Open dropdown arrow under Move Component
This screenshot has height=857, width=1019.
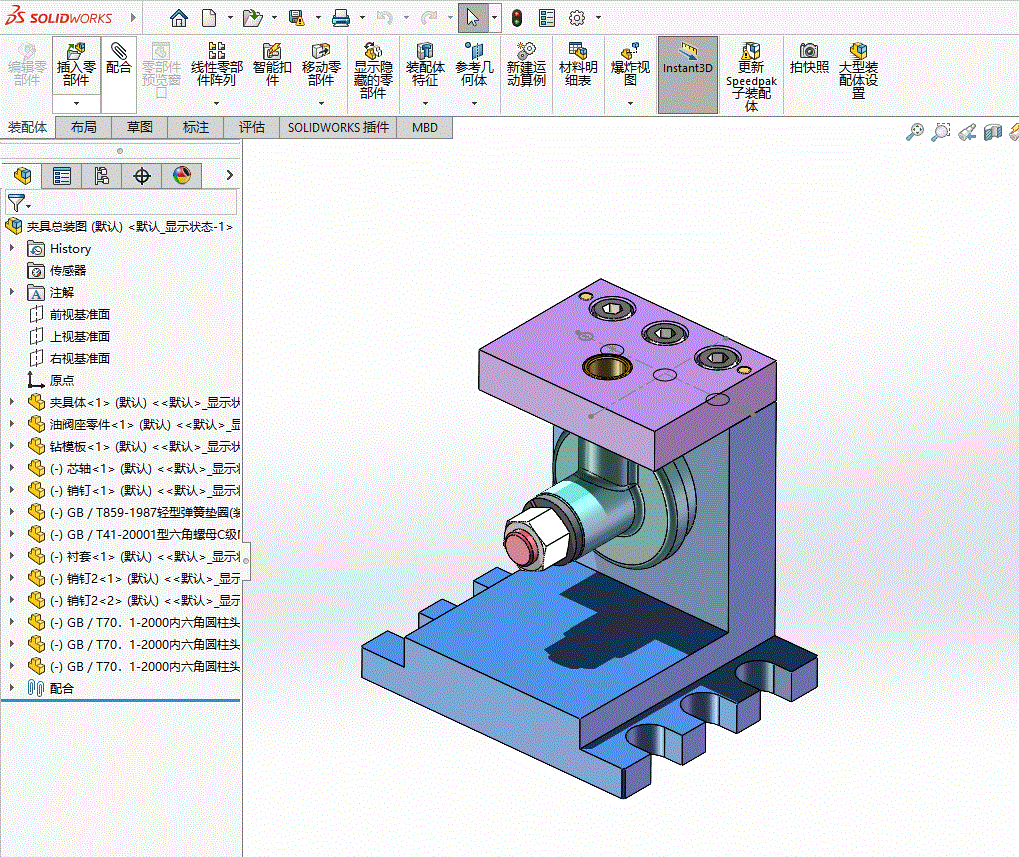coord(321,103)
